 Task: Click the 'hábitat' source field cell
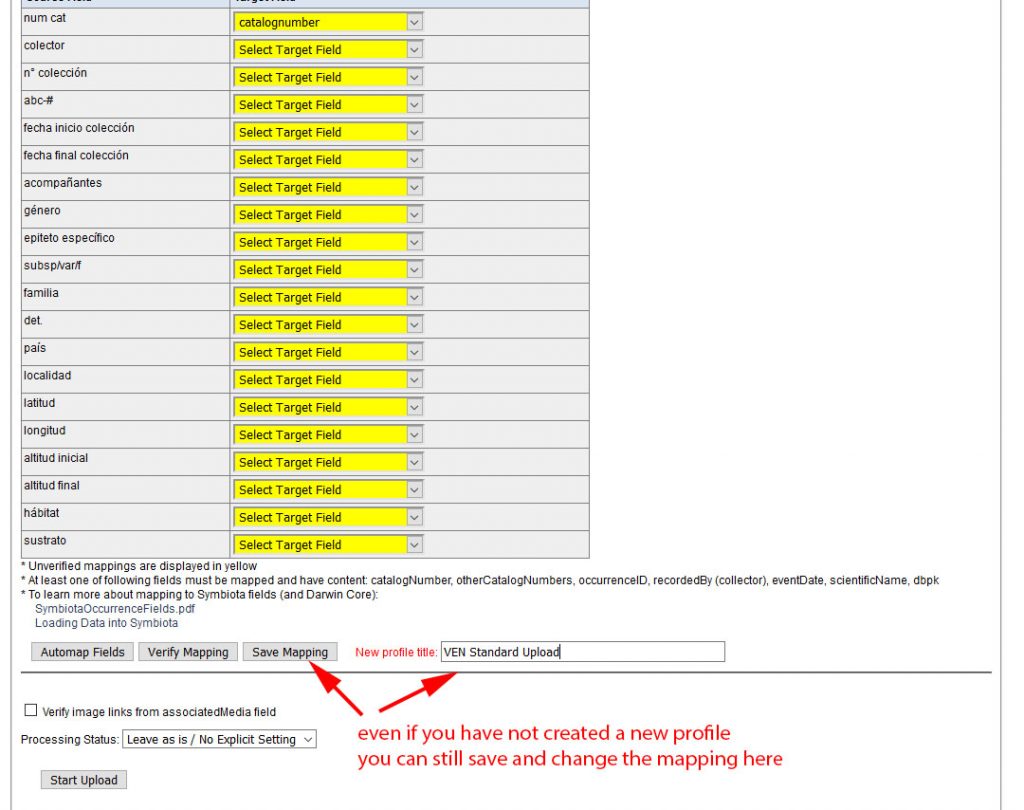point(125,516)
